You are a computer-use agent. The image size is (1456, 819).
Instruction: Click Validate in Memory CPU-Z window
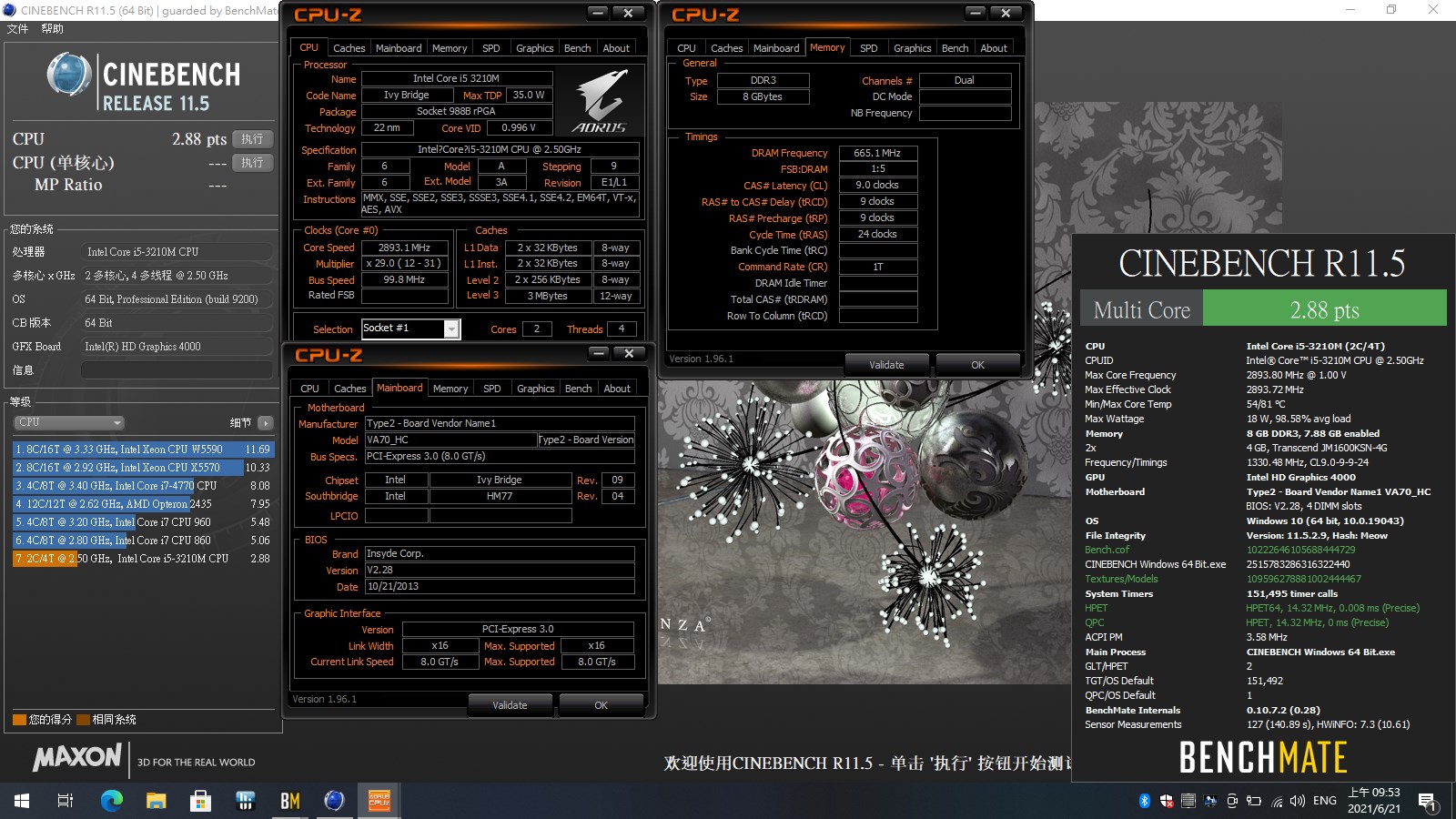click(x=886, y=365)
